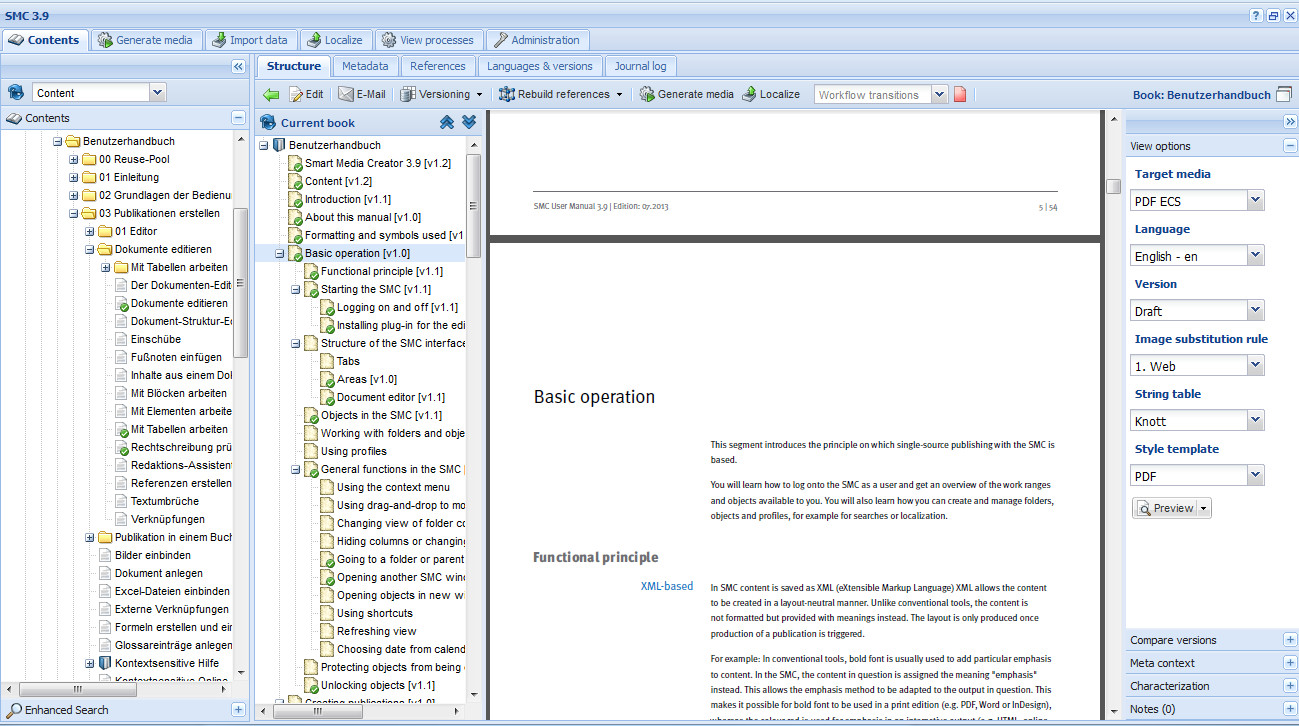Click the Current book header icon

point(267,123)
